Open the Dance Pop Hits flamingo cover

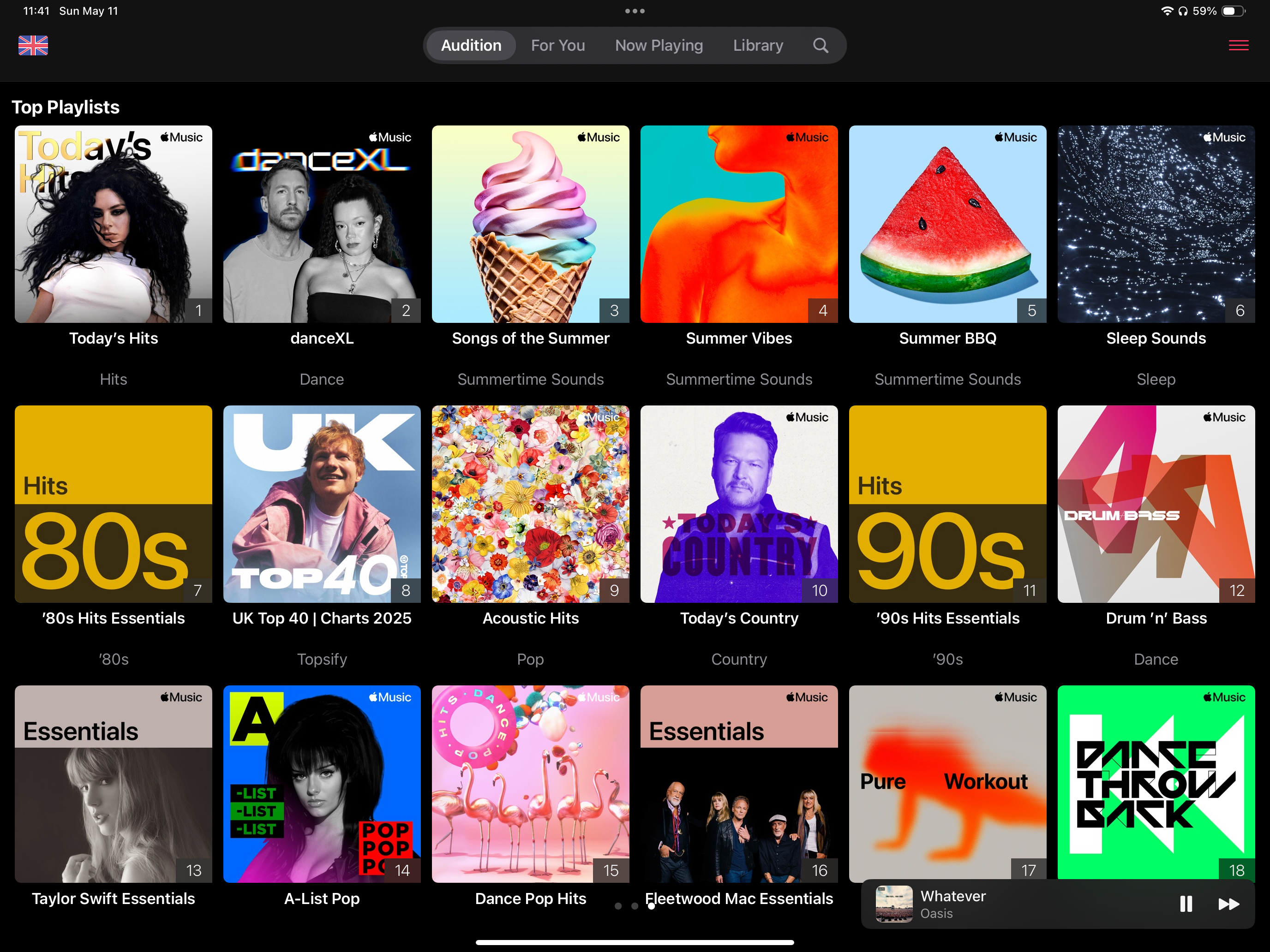pos(531,784)
